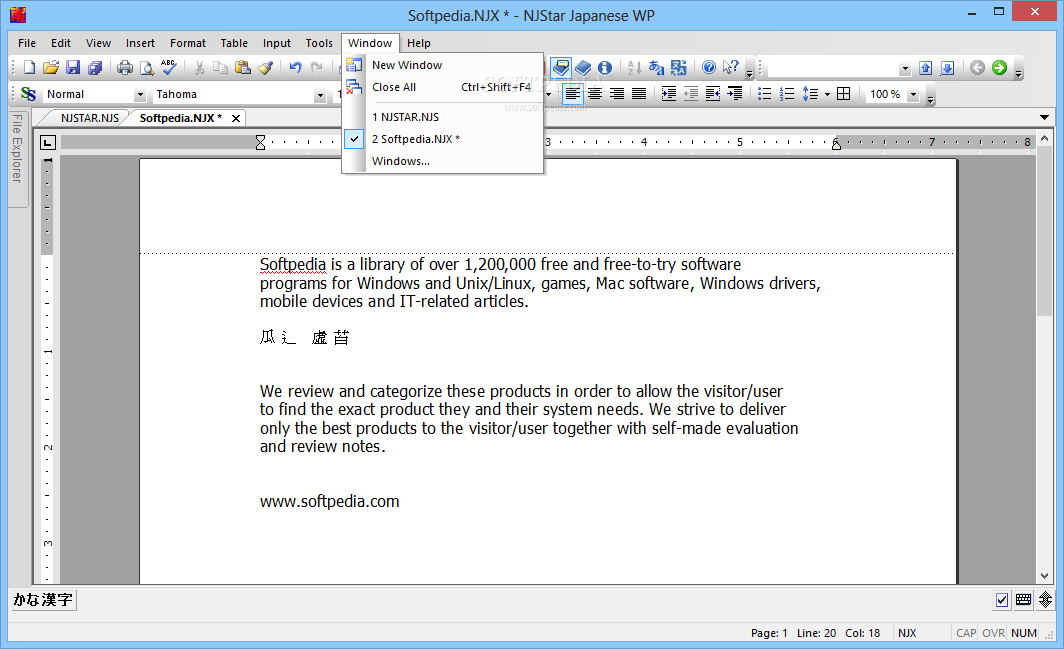Viewport: 1064px width, 649px height.
Task: Click the blue download arrow icon
Action: 947,68
